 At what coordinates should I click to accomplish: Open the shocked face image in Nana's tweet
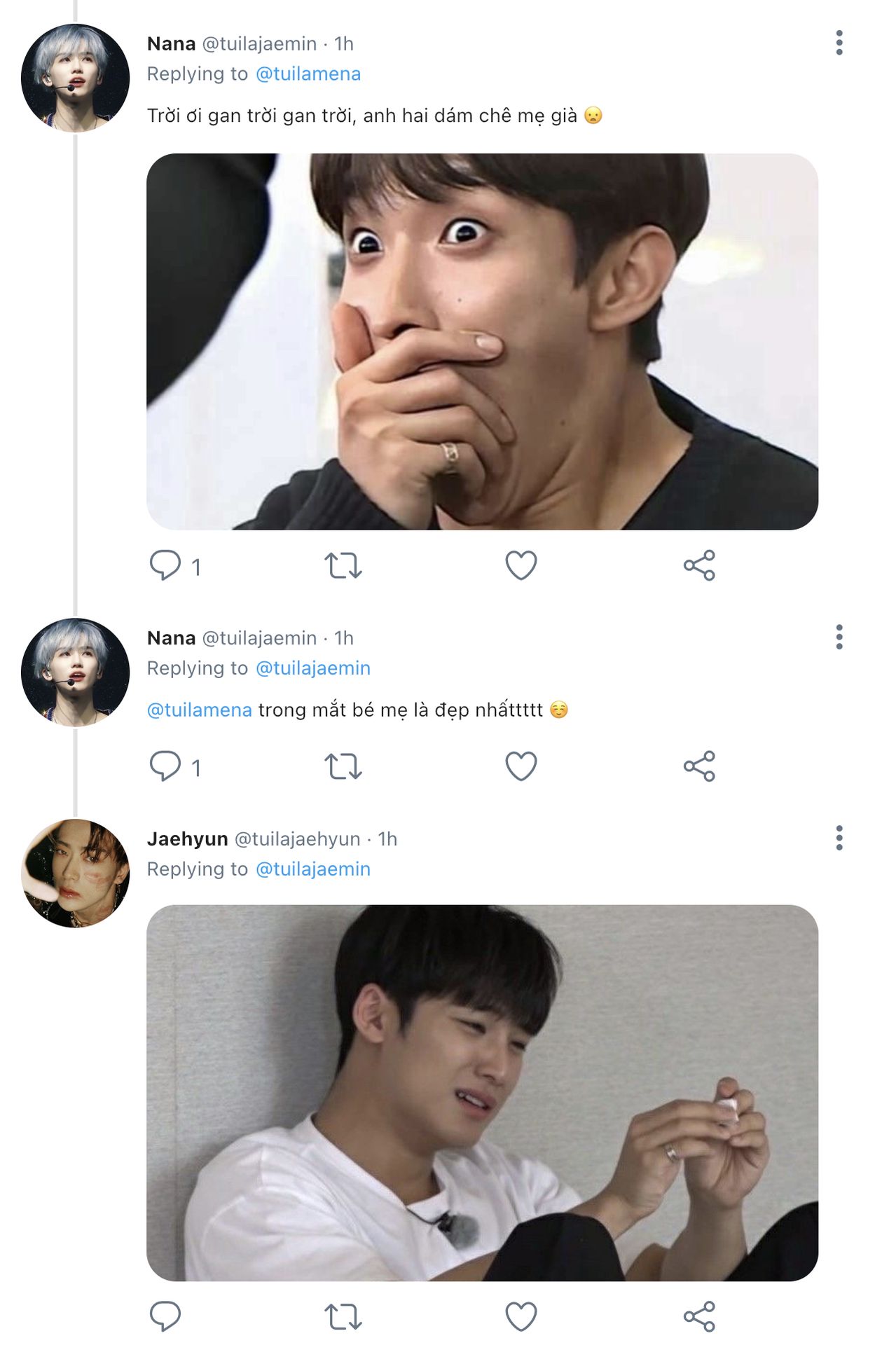[482, 341]
